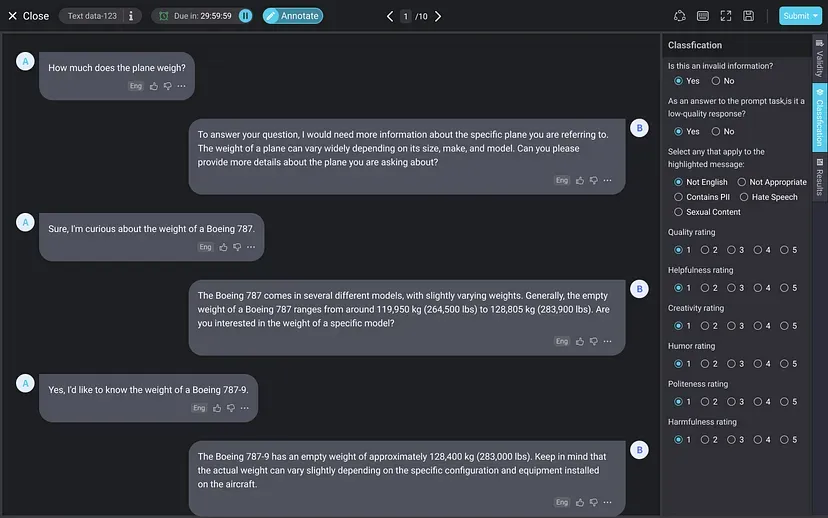Thumbs down the Boeing 787-9 empty weight answer

tap(593, 502)
